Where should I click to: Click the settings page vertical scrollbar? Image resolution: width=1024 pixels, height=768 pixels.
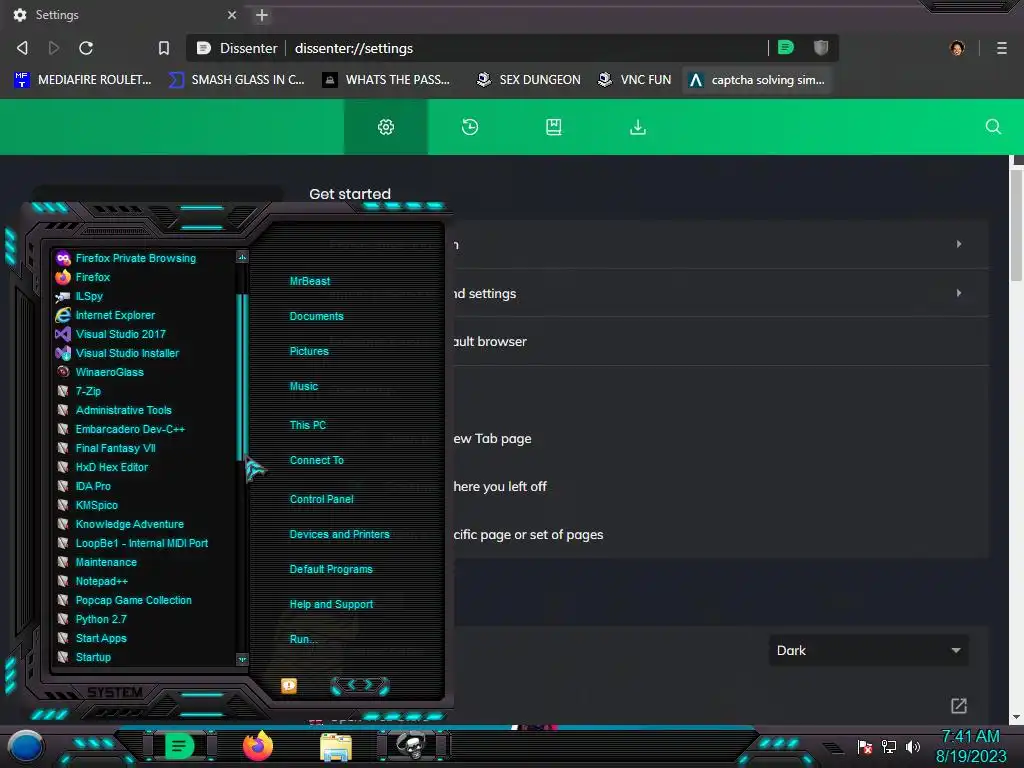pos(1016,225)
